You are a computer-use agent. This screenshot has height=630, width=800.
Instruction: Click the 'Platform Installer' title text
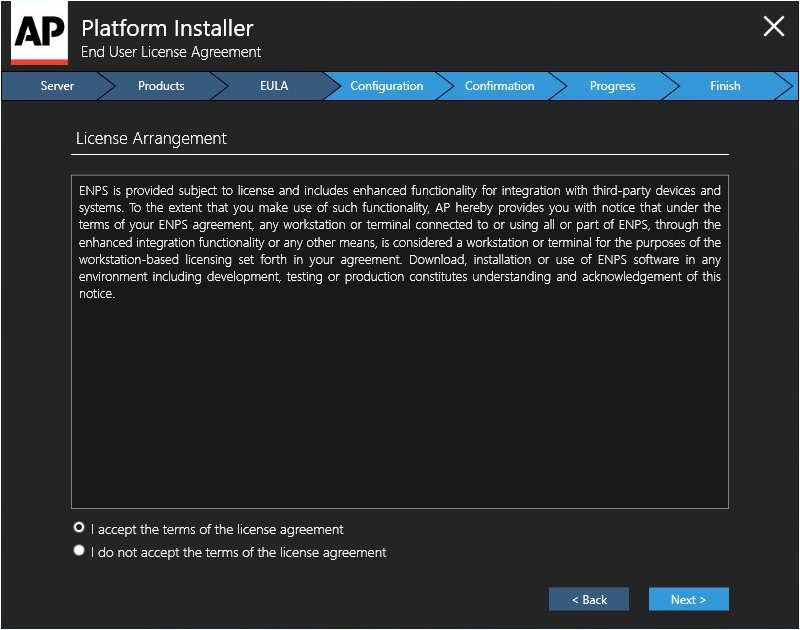(167, 28)
